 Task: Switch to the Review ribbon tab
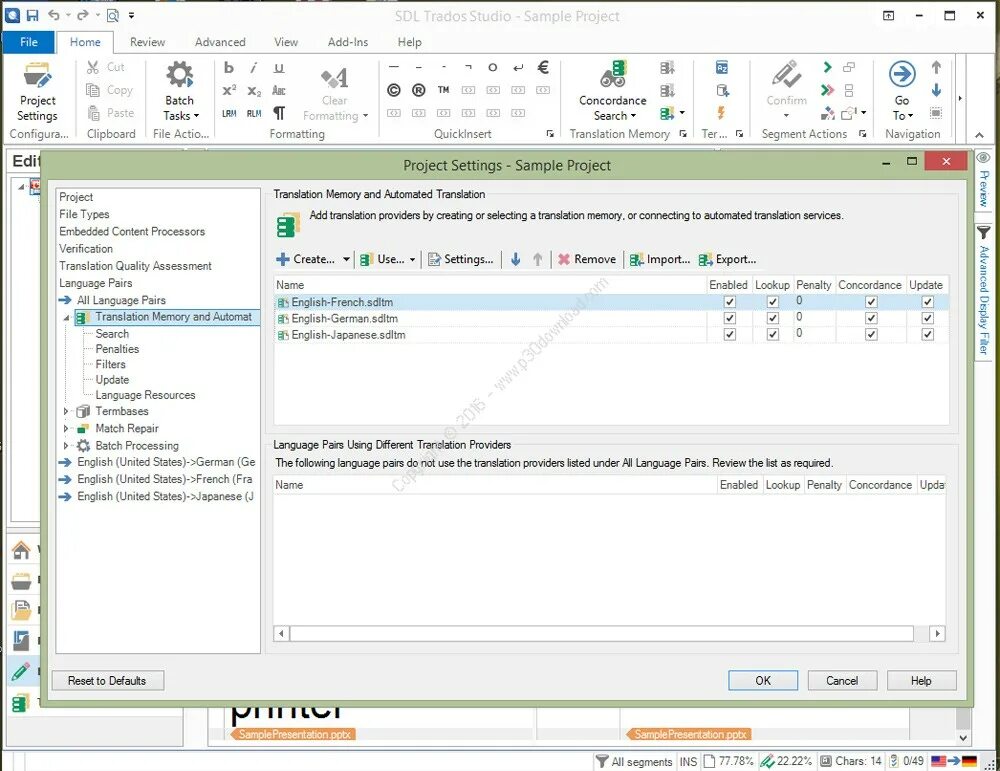coord(147,42)
